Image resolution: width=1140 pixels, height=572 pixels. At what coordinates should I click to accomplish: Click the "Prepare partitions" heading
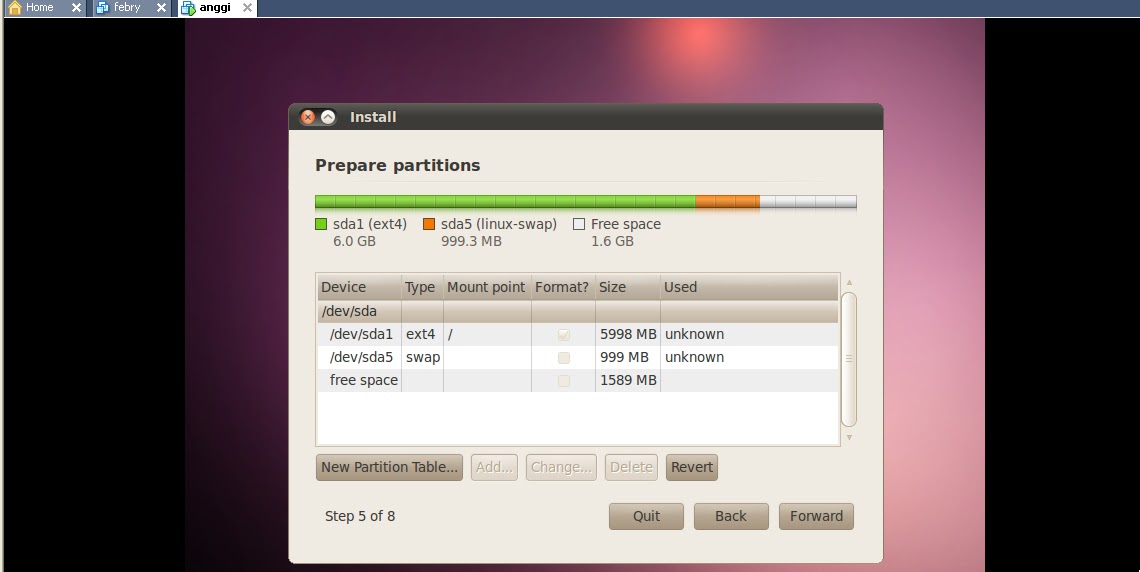[398, 166]
